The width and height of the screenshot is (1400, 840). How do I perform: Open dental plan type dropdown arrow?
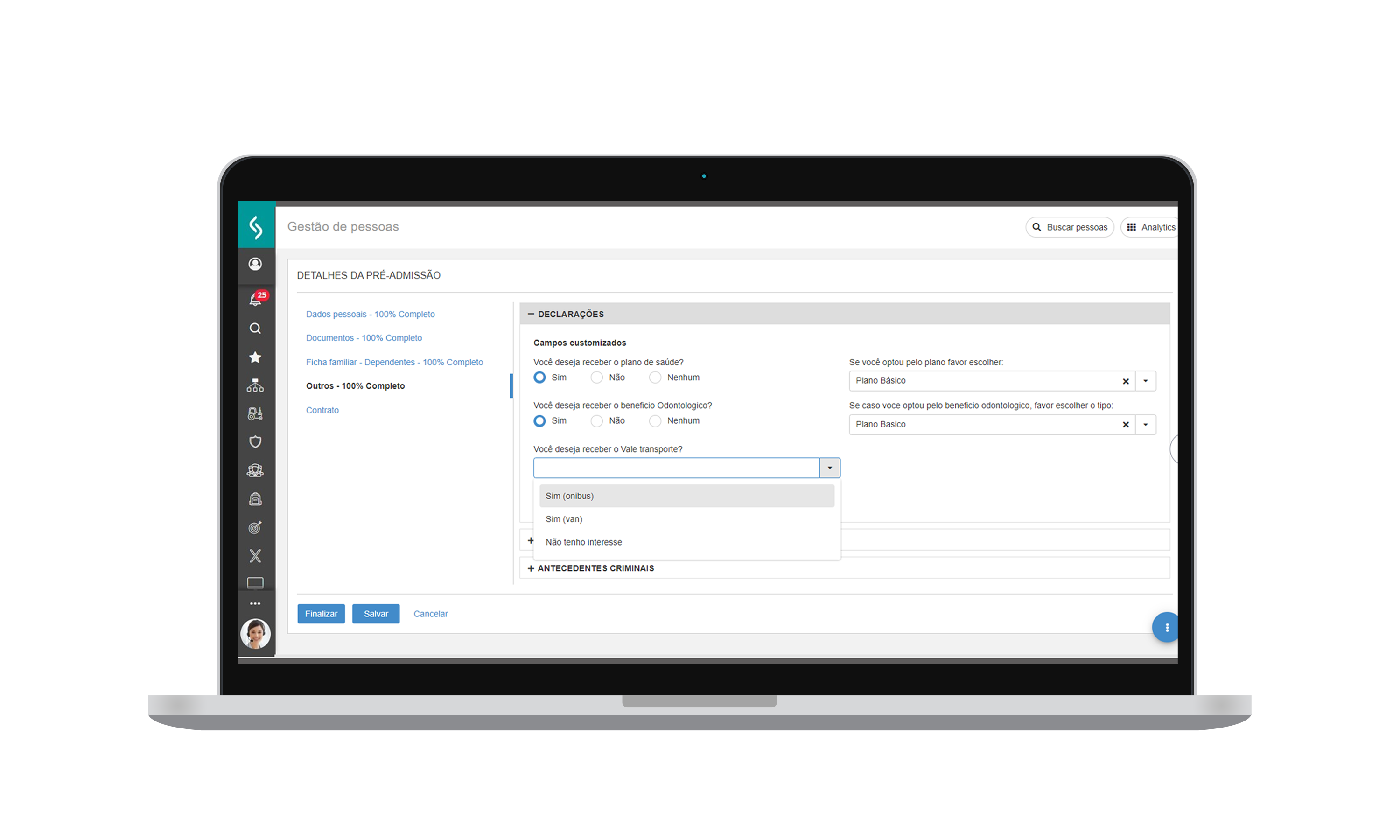coord(1145,425)
